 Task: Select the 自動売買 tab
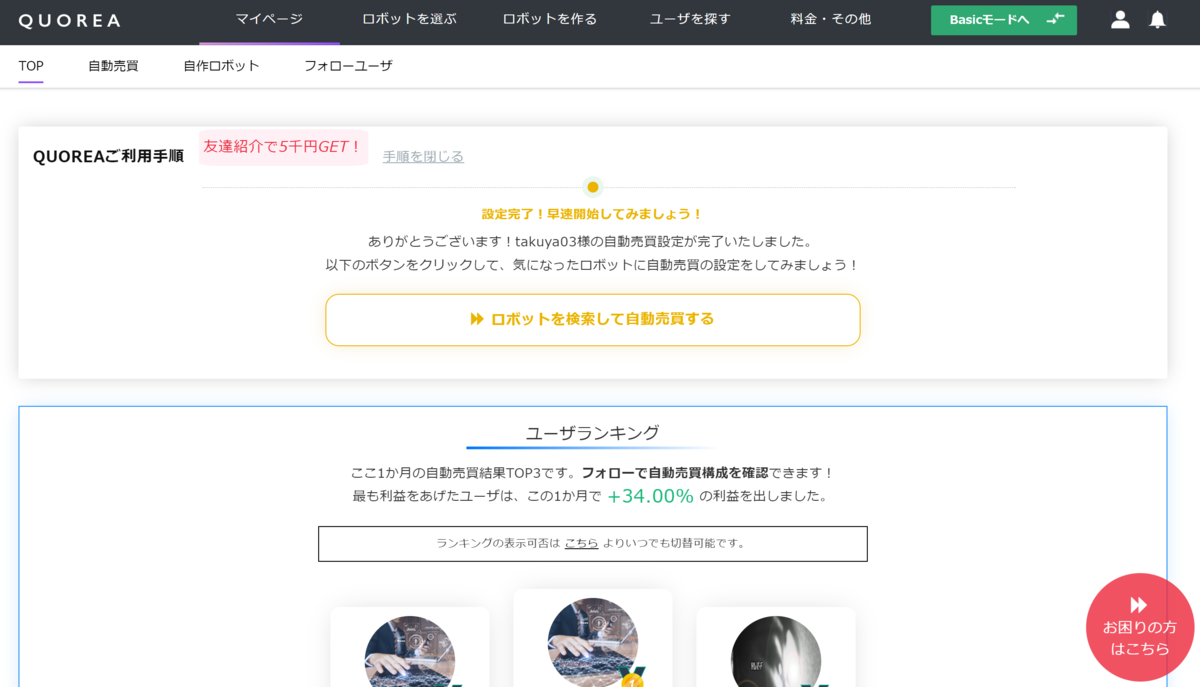pyautogui.click(x=113, y=66)
